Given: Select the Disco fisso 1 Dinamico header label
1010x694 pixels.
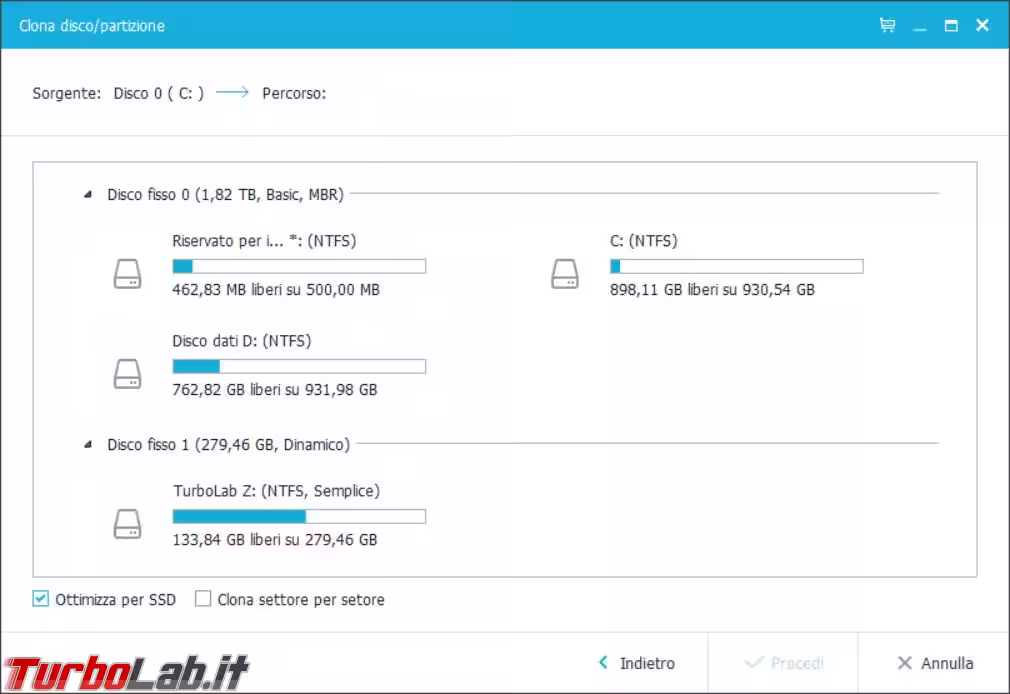Looking at the screenshot, I should coord(228,445).
